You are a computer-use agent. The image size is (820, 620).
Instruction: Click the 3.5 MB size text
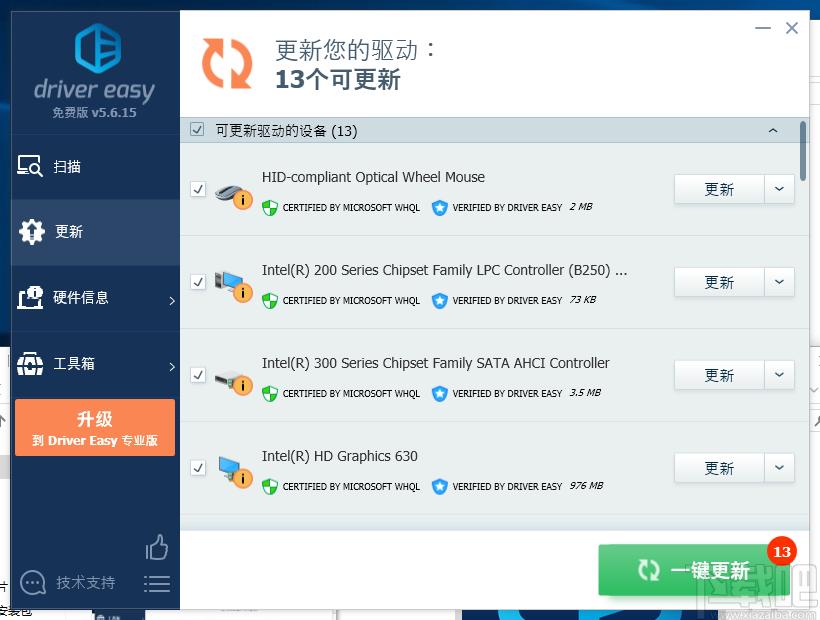585,393
